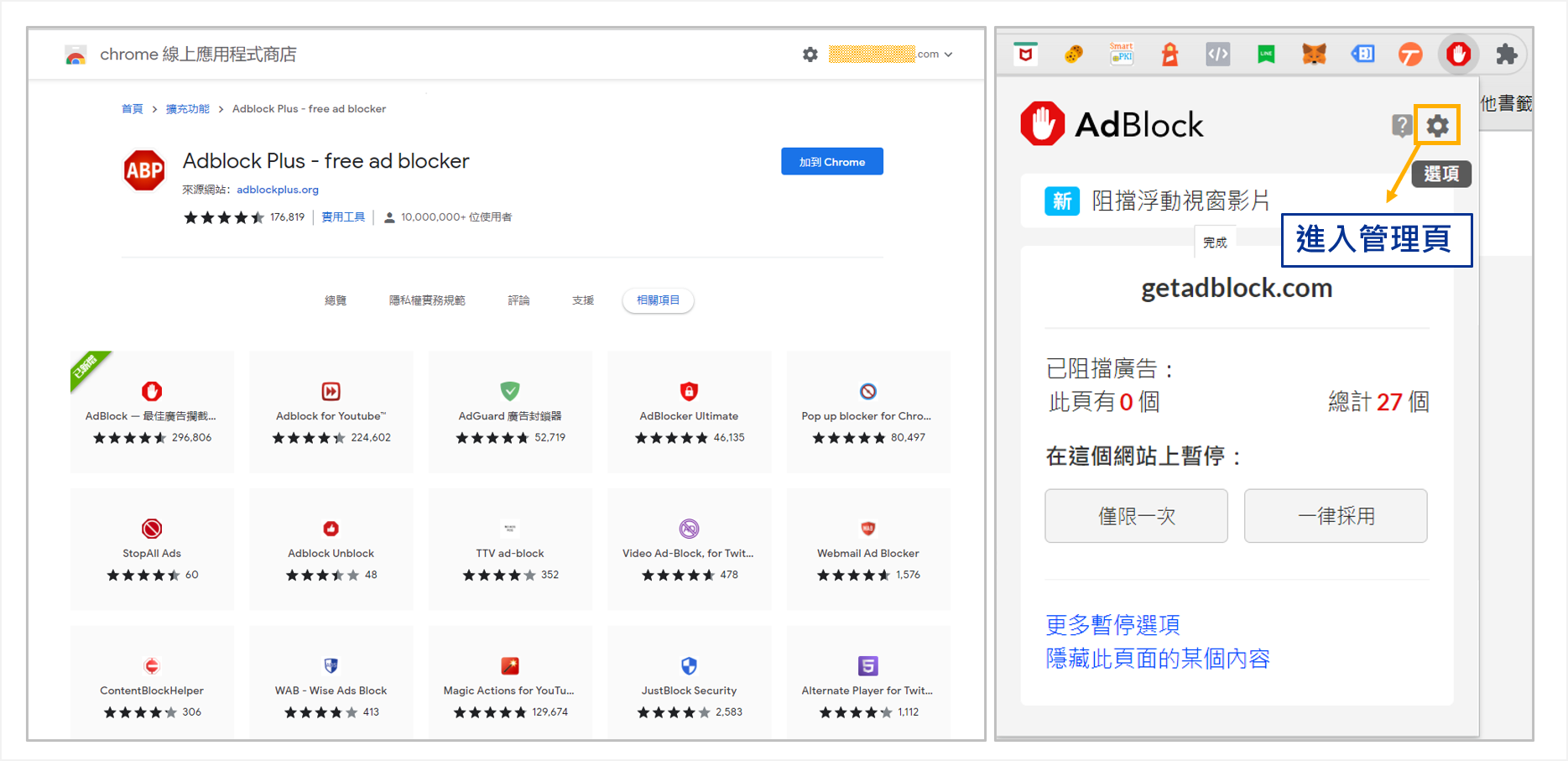This screenshot has width=1568, height=761.
Task: Choose 一律採用 to always pause
Action: pyautogui.click(x=1335, y=516)
